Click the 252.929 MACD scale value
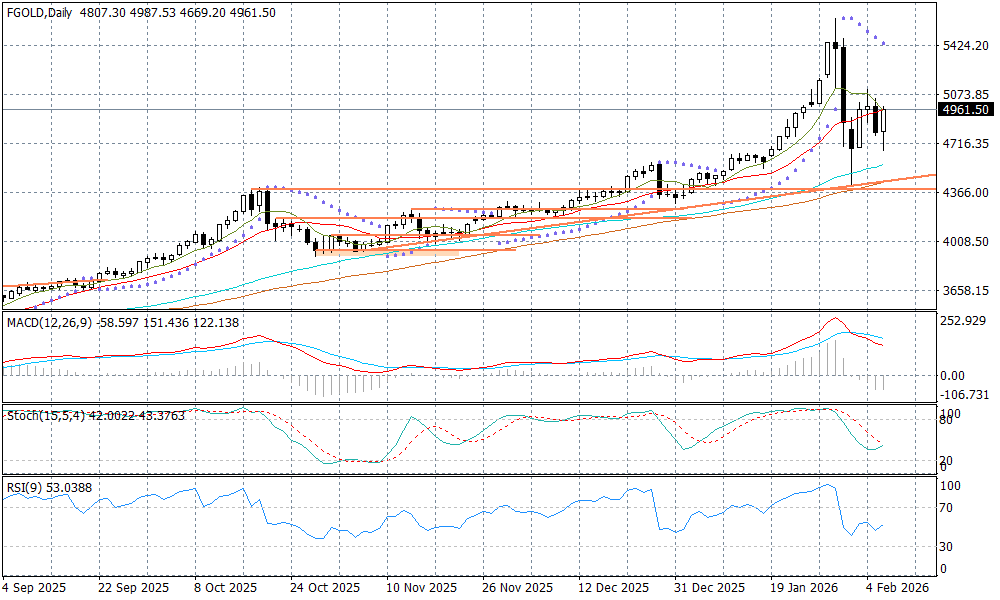1000x600 pixels. click(x=965, y=321)
